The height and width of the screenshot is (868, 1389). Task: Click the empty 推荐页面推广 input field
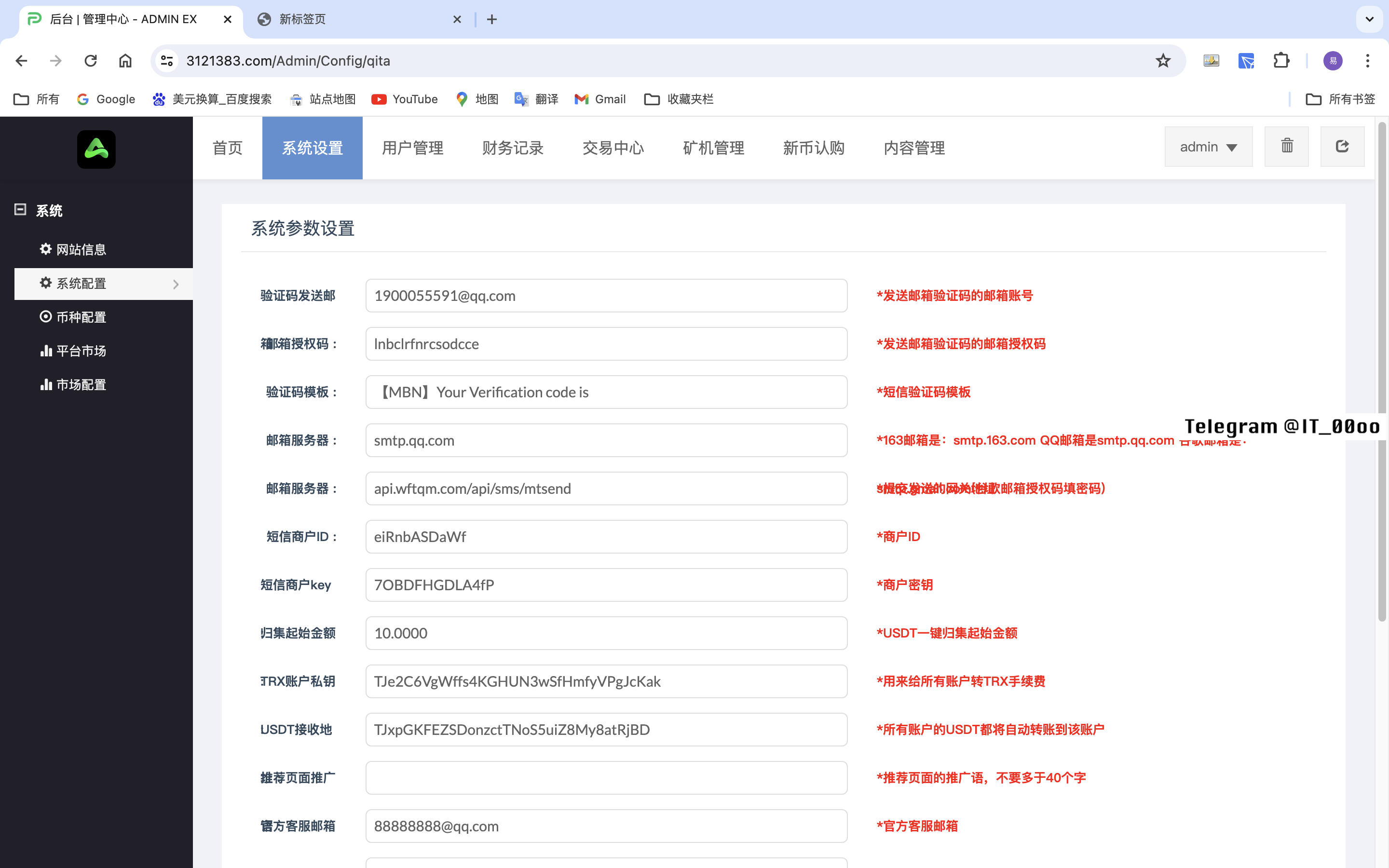pos(606,778)
